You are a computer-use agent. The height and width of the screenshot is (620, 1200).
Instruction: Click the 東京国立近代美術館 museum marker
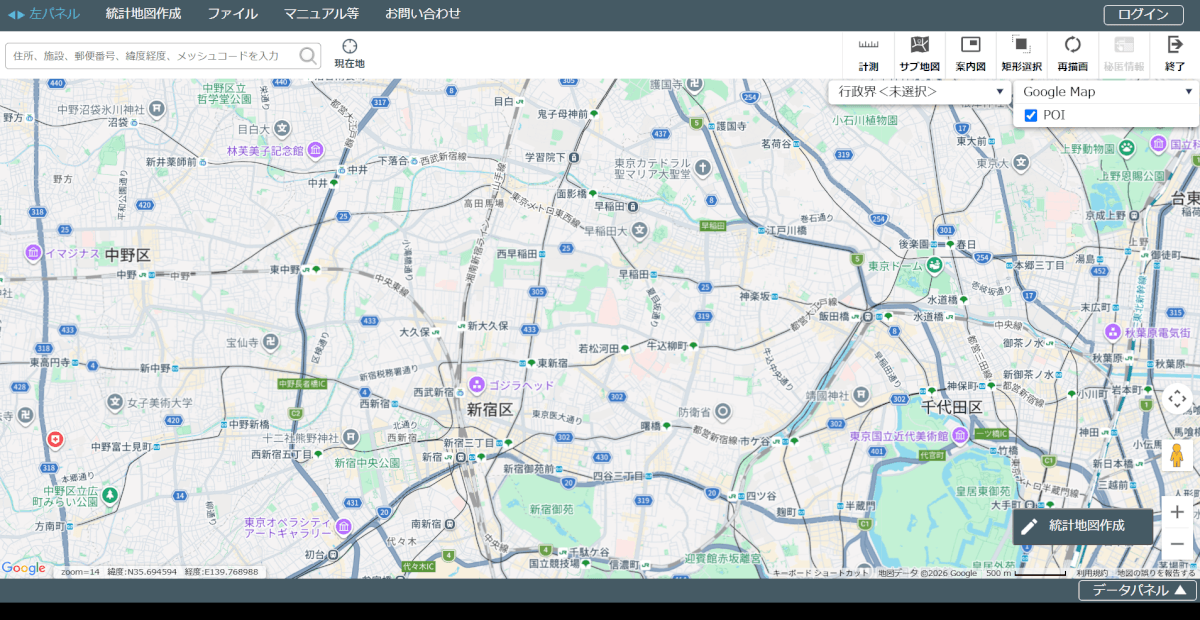click(960, 436)
